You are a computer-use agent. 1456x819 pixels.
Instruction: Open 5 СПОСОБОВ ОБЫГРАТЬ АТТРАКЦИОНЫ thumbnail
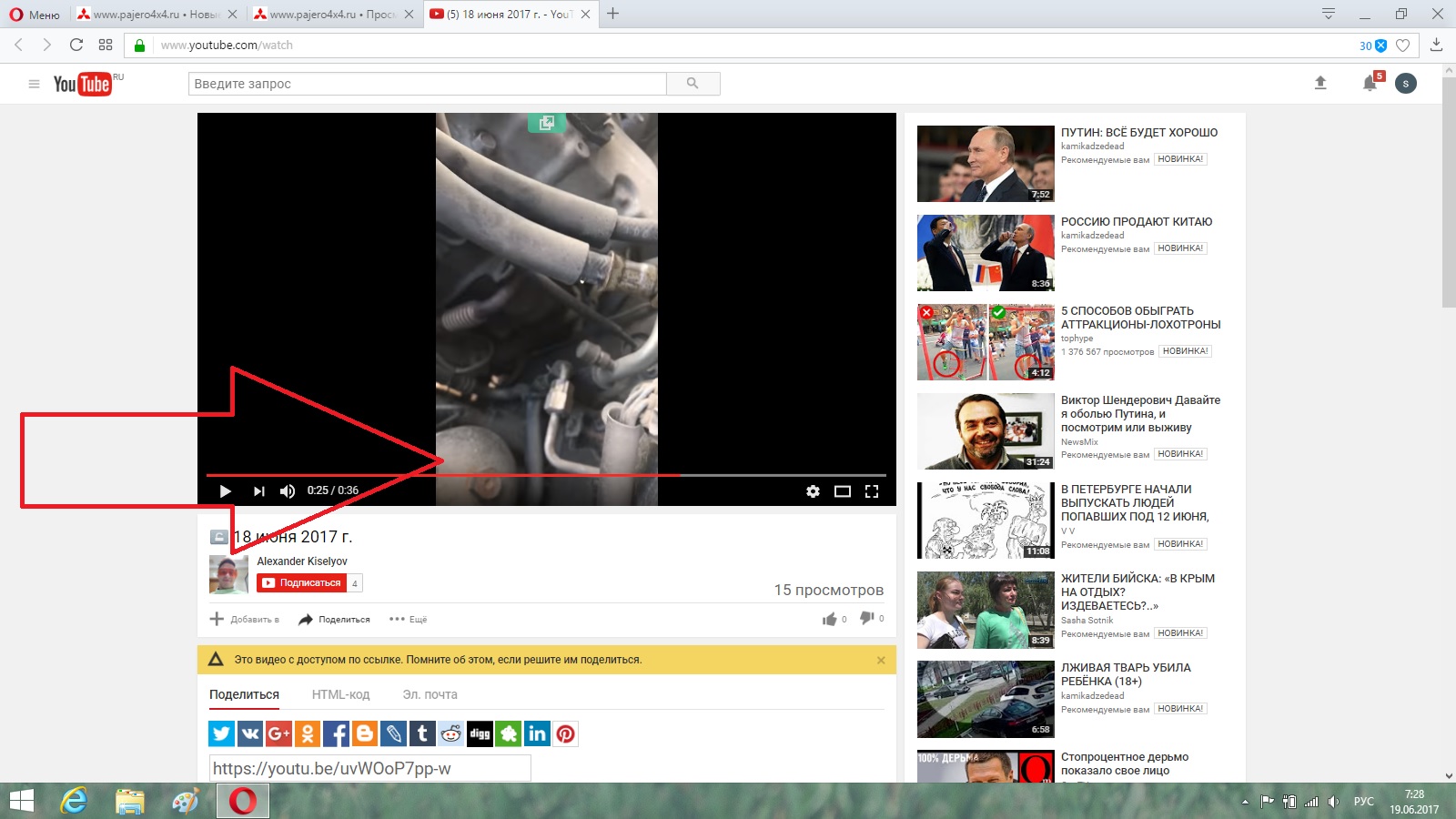986,342
